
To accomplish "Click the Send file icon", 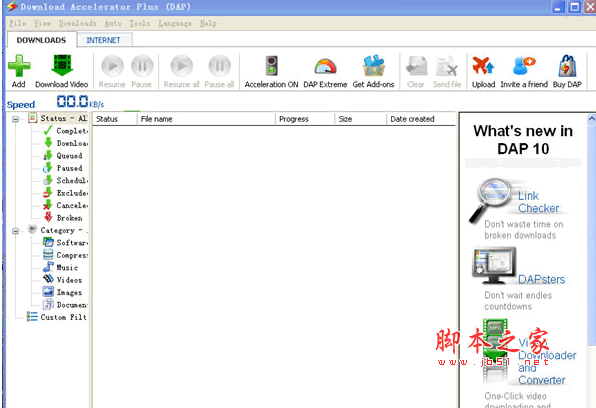I will point(447,66).
